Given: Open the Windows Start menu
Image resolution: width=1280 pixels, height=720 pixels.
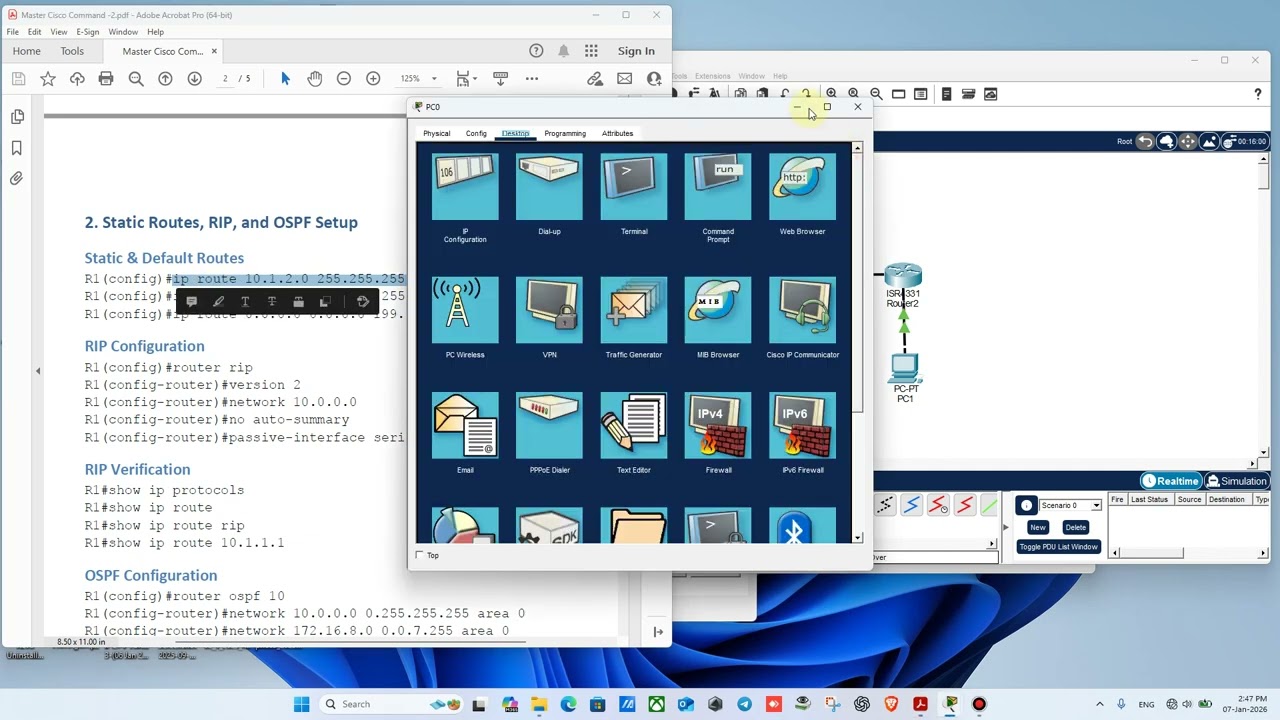Looking at the screenshot, I should [x=302, y=704].
